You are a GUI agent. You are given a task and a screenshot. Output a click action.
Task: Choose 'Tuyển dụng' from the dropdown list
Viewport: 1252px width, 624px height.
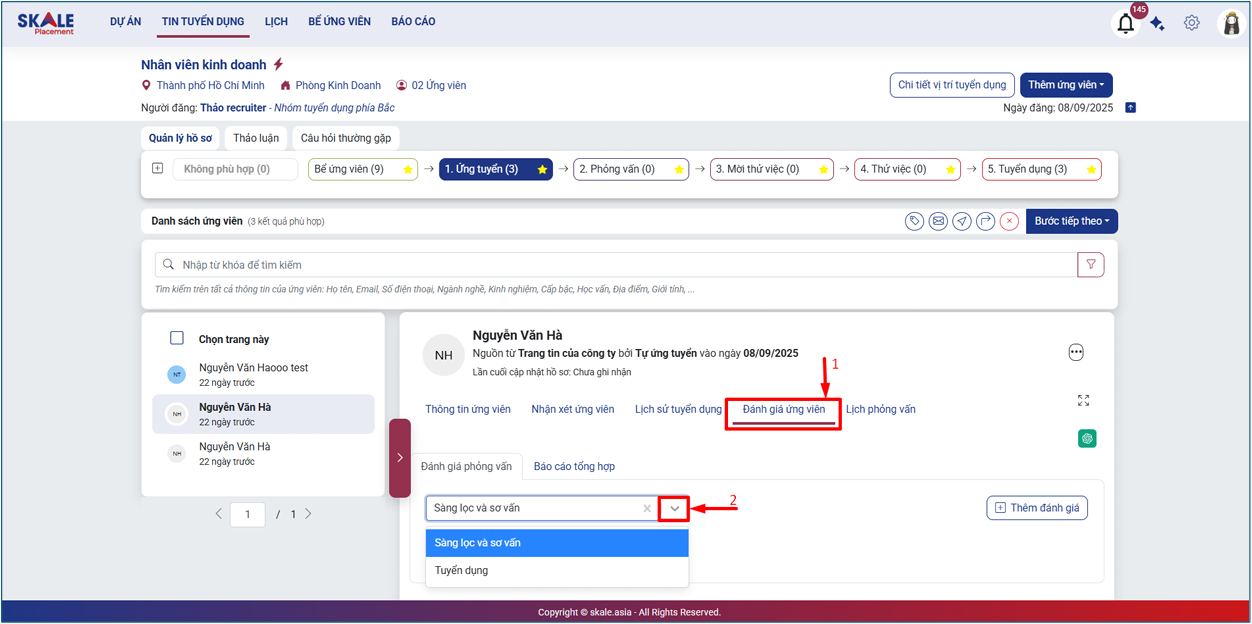[461, 571]
